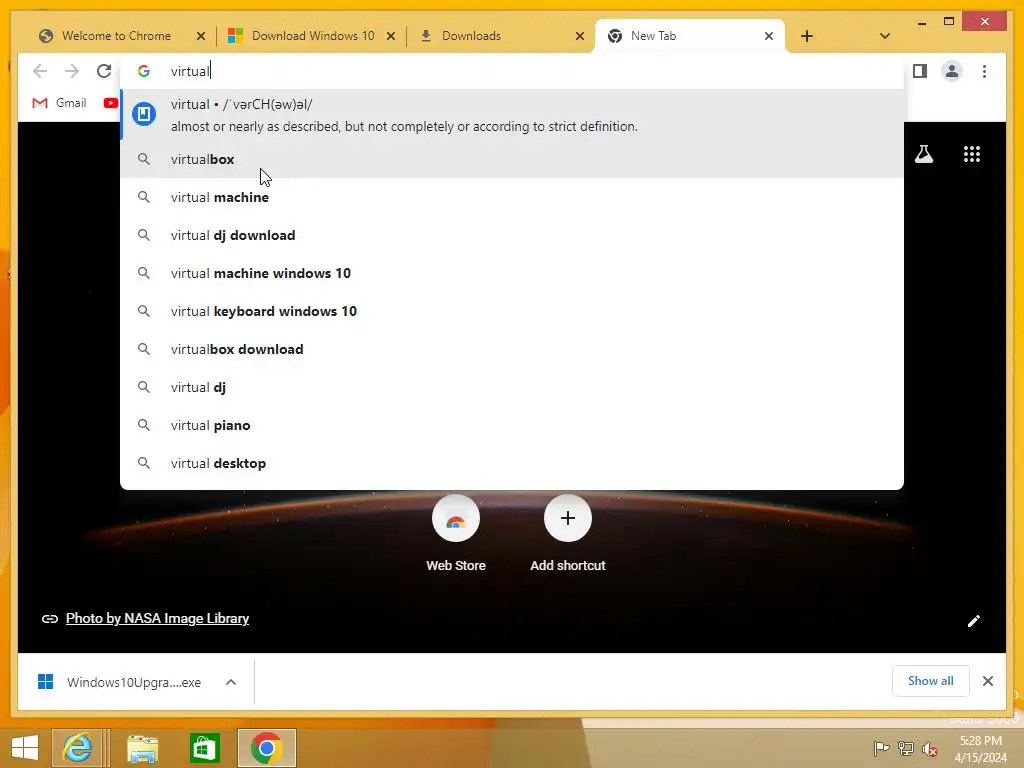Click the YouTube bookmark icon
Viewport: 1024px width, 768px height.
pyautogui.click(x=110, y=103)
